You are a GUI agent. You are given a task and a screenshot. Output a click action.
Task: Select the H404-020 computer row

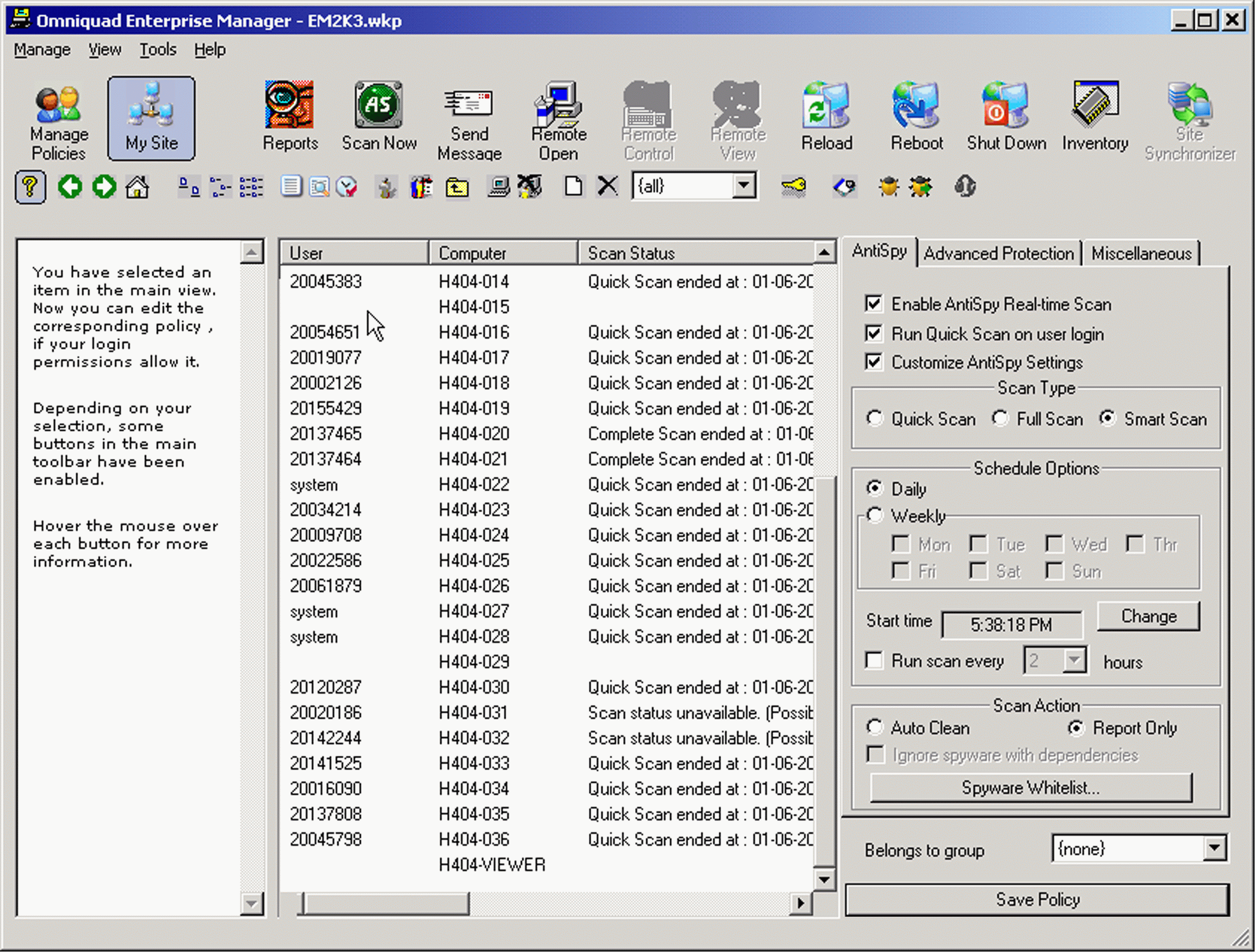[x=547, y=434]
